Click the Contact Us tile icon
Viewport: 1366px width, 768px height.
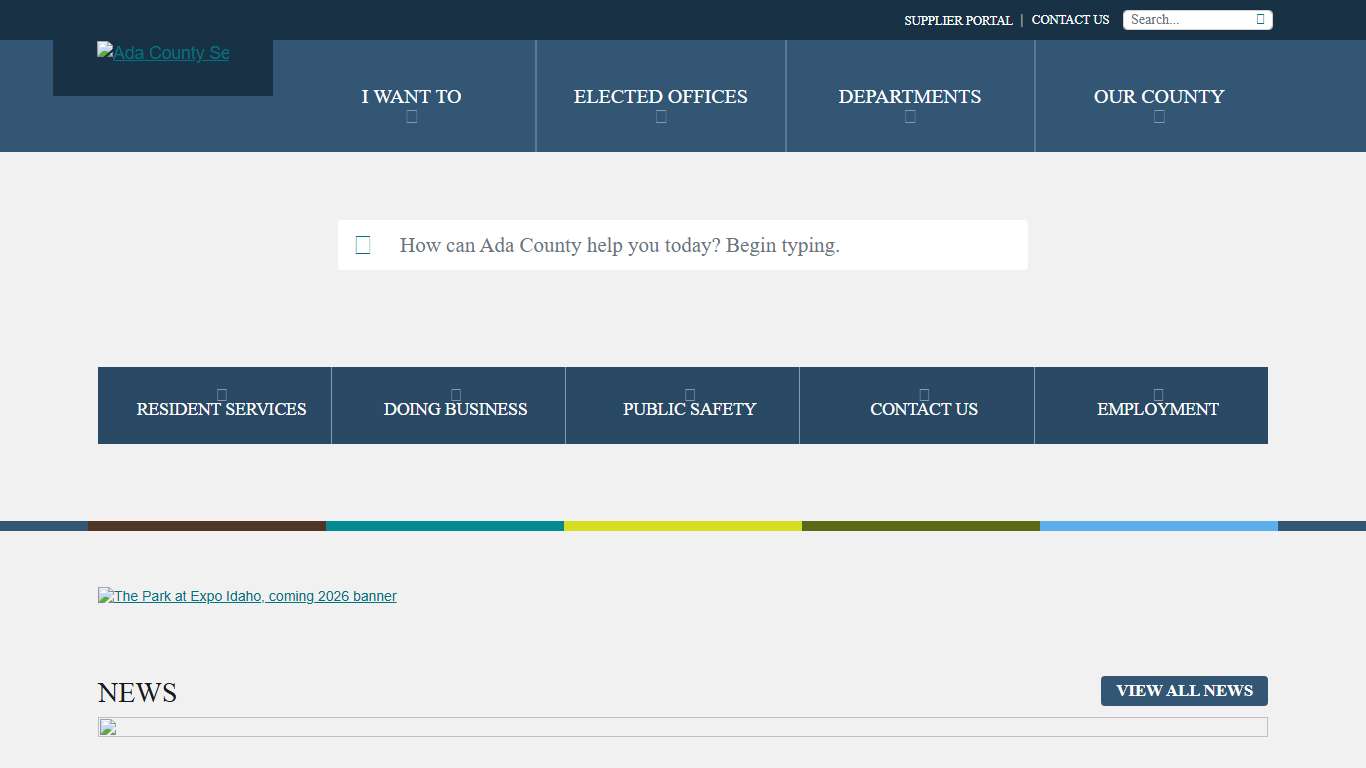tap(923, 394)
